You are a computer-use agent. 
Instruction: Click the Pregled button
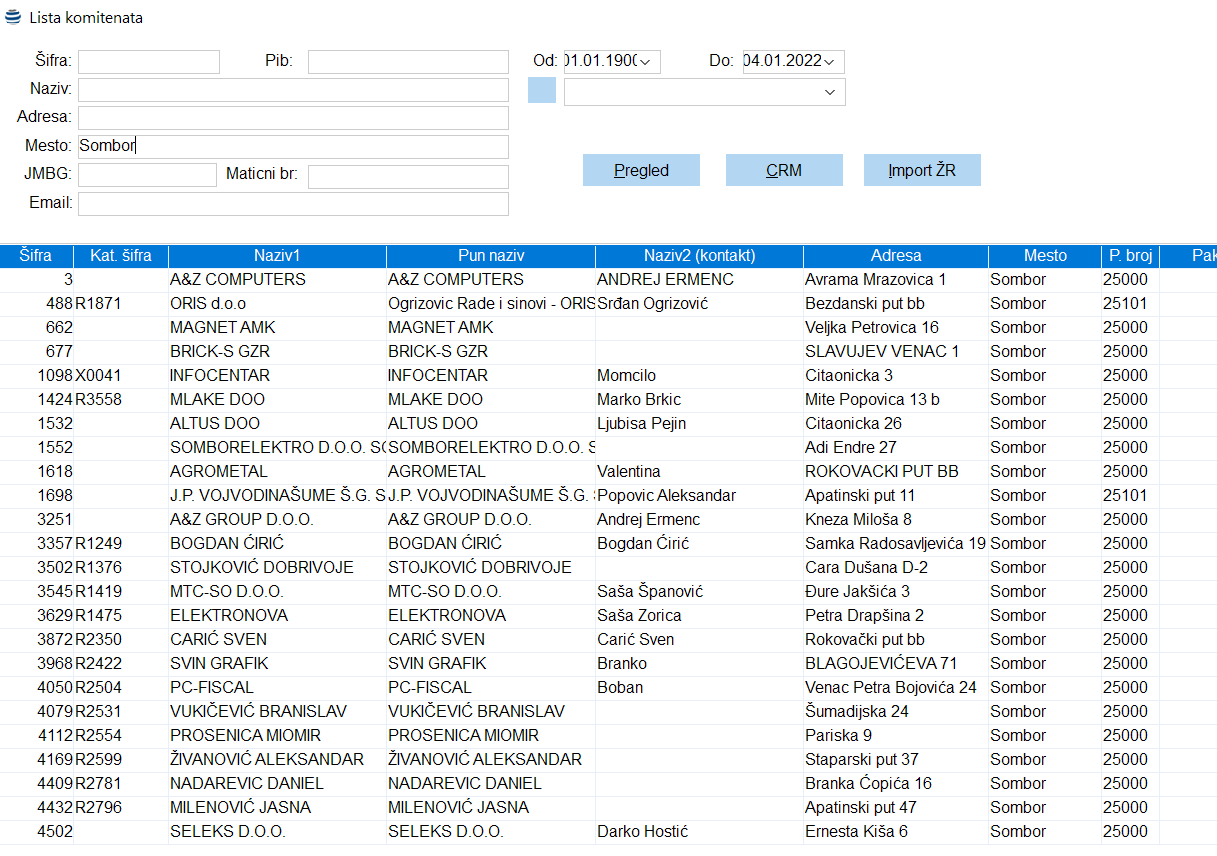pyautogui.click(x=641, y=170)
